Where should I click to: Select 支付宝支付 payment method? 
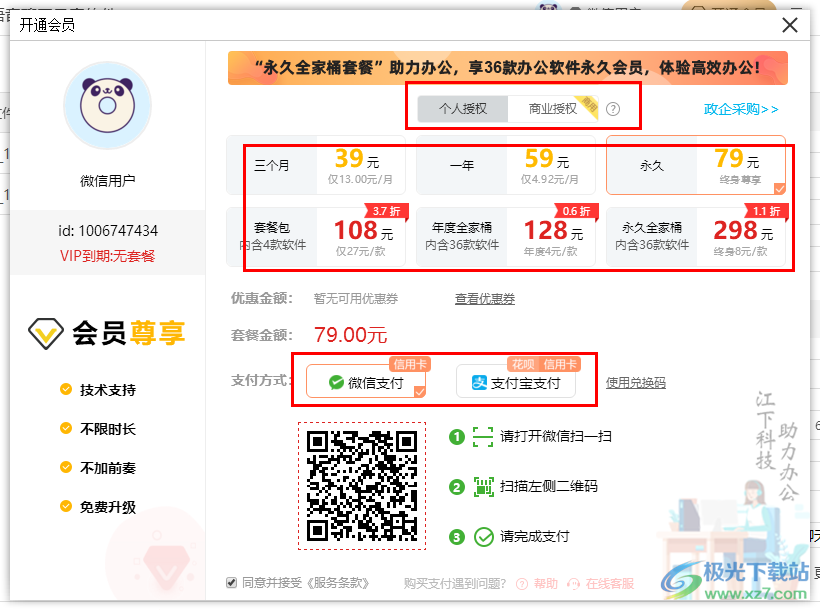point(516,381)
